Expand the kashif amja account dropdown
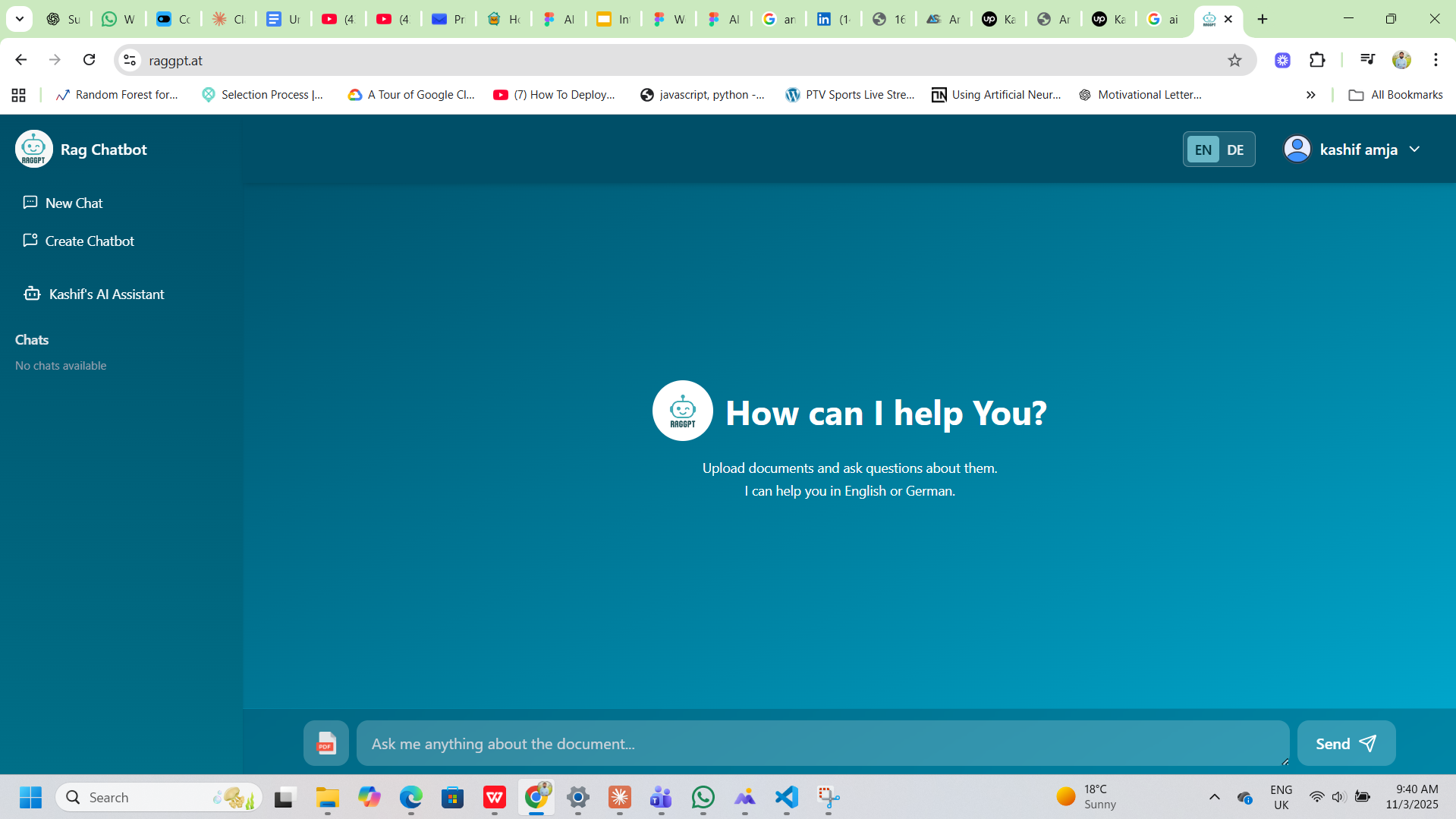The height and width of the screenshot is (819, 1456). (x=1414, y=150)
